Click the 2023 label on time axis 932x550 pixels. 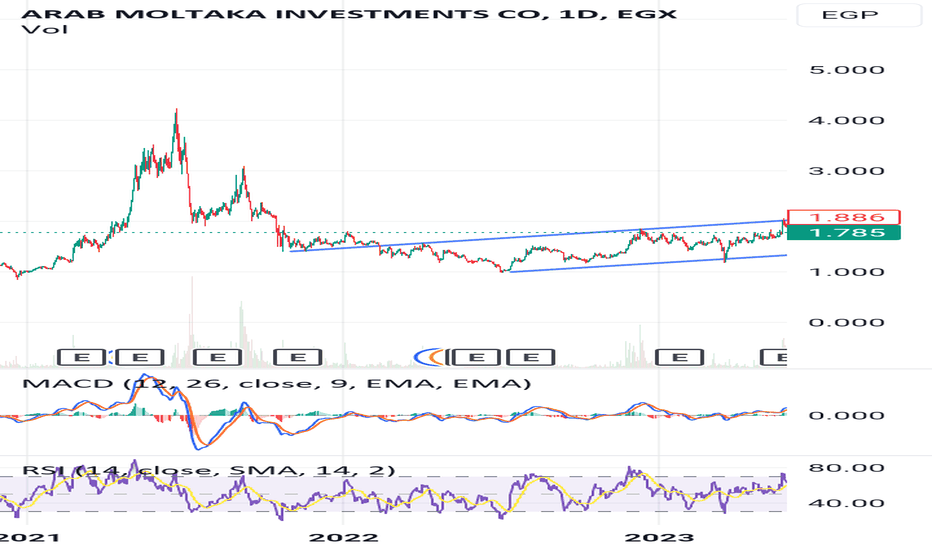click(659, 538)
